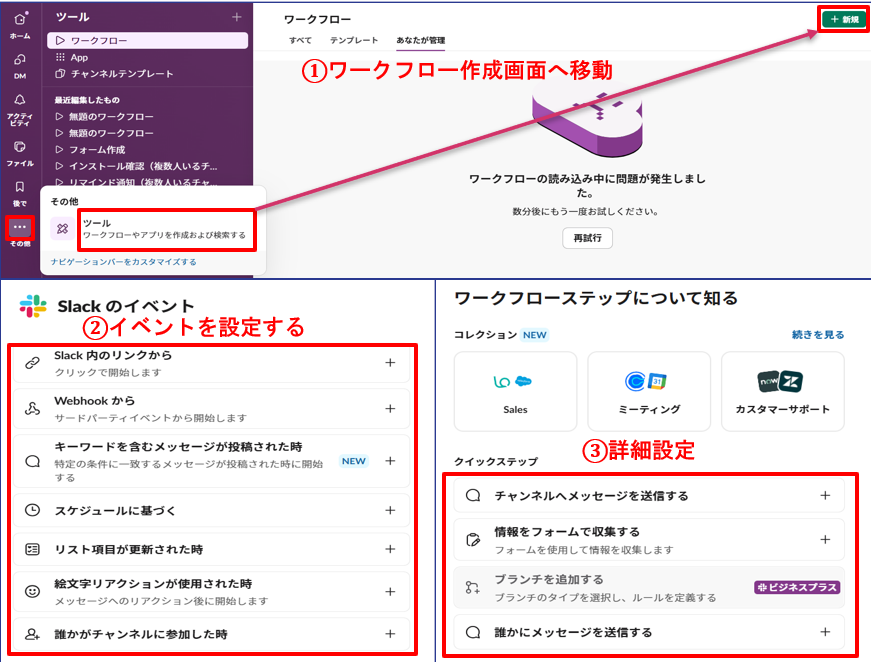Open the Sales collection card

[515, 391]
